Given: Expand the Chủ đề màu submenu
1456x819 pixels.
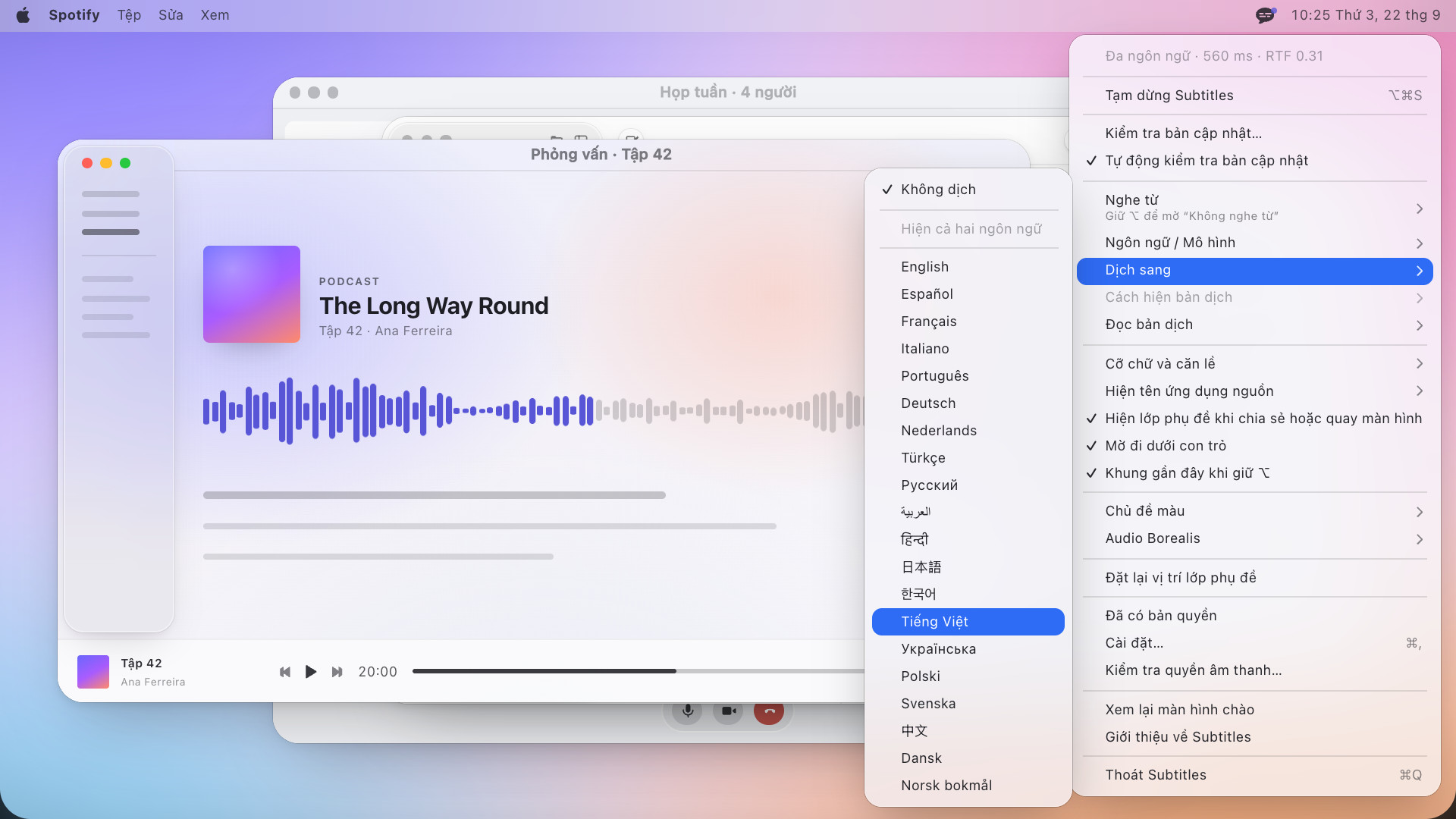Looking at the screenshot, I should 1255,511.
